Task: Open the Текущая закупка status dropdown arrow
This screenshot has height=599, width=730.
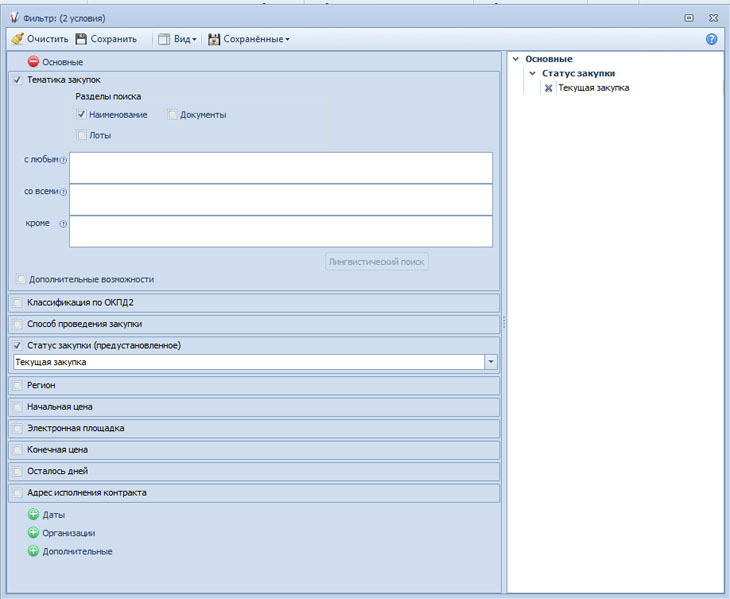Action: tap(490, 362)
